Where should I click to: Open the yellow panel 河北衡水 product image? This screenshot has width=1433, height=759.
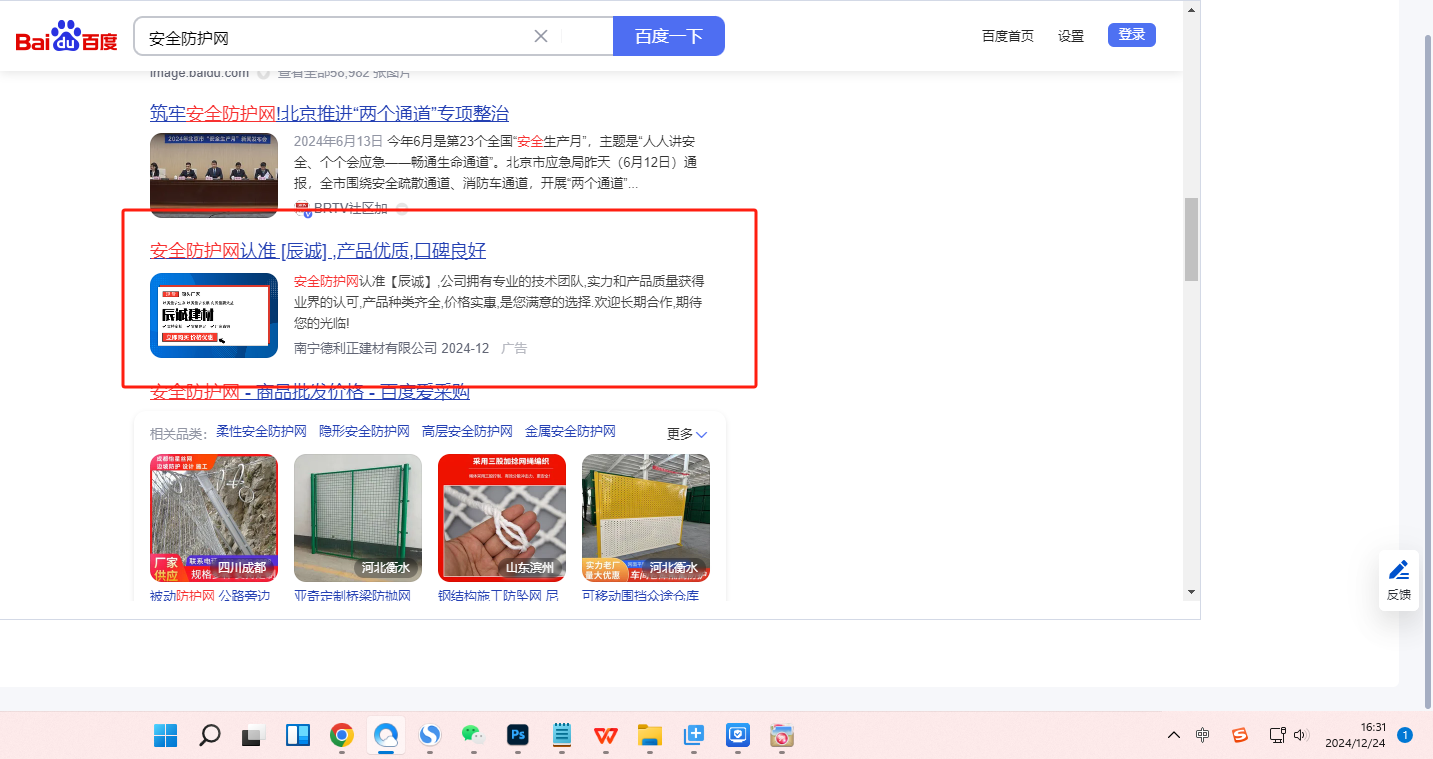click(646, 518)
